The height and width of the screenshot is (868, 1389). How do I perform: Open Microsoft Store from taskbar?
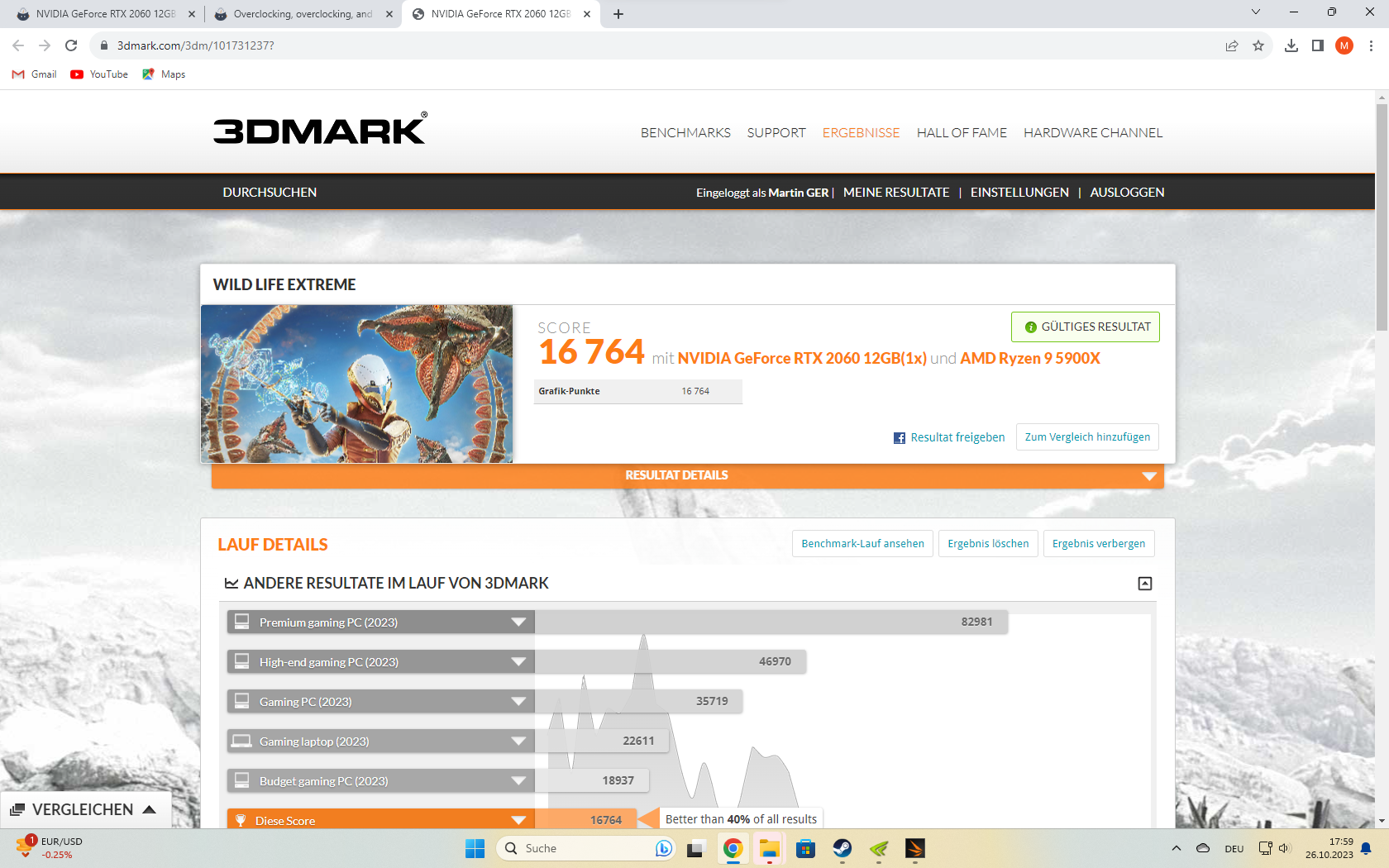pyautogui.click(x=805, y=848)
